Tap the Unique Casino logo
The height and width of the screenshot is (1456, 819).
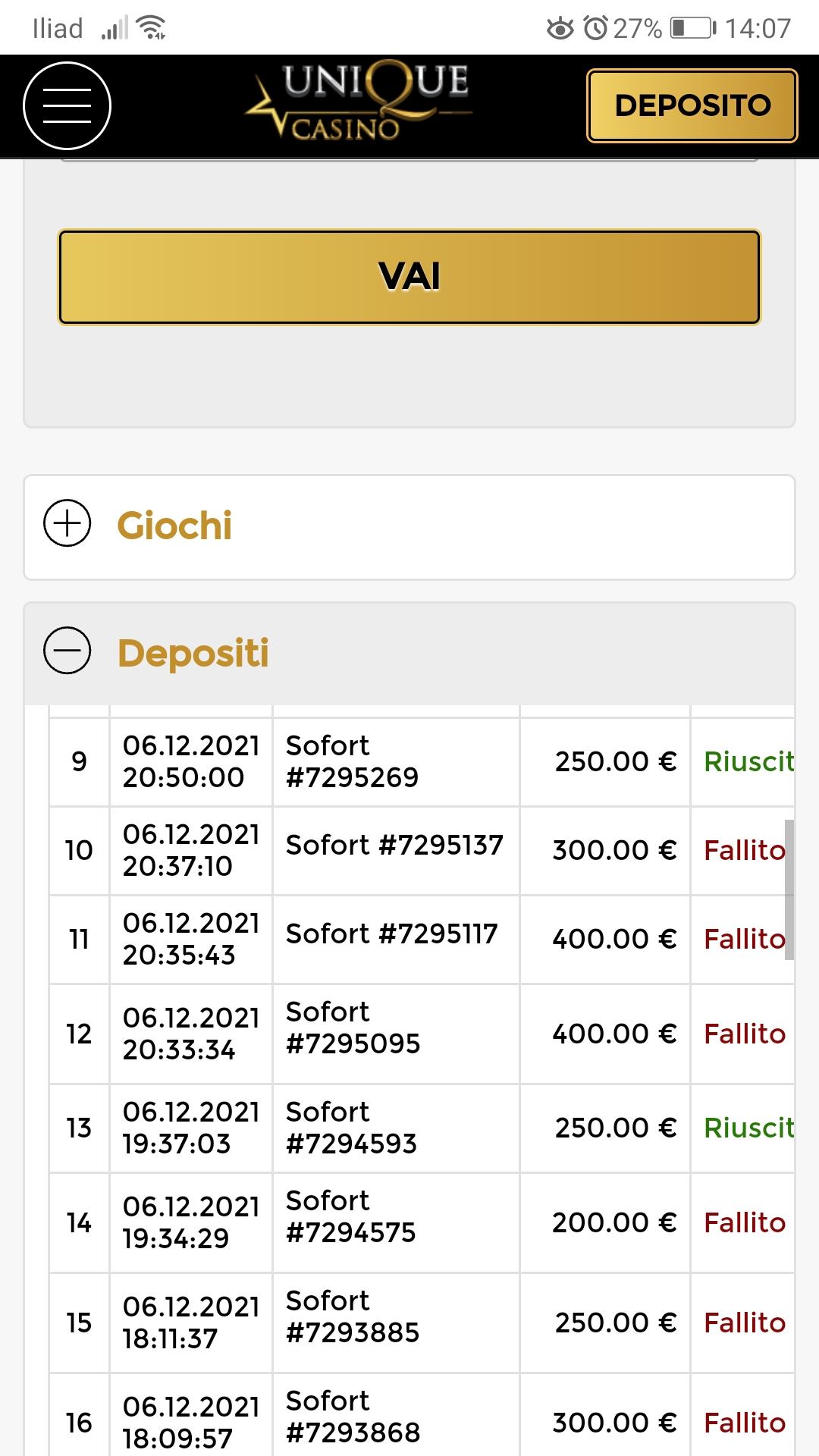pyautogui.click(x=359, y=102)
